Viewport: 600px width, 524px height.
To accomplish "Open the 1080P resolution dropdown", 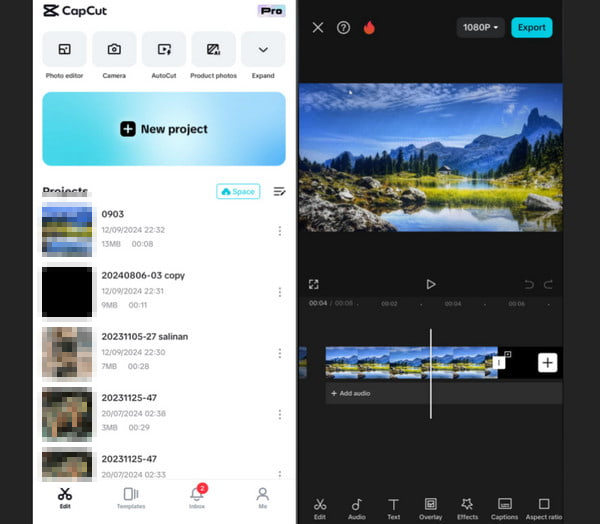I will click(480, 28).
